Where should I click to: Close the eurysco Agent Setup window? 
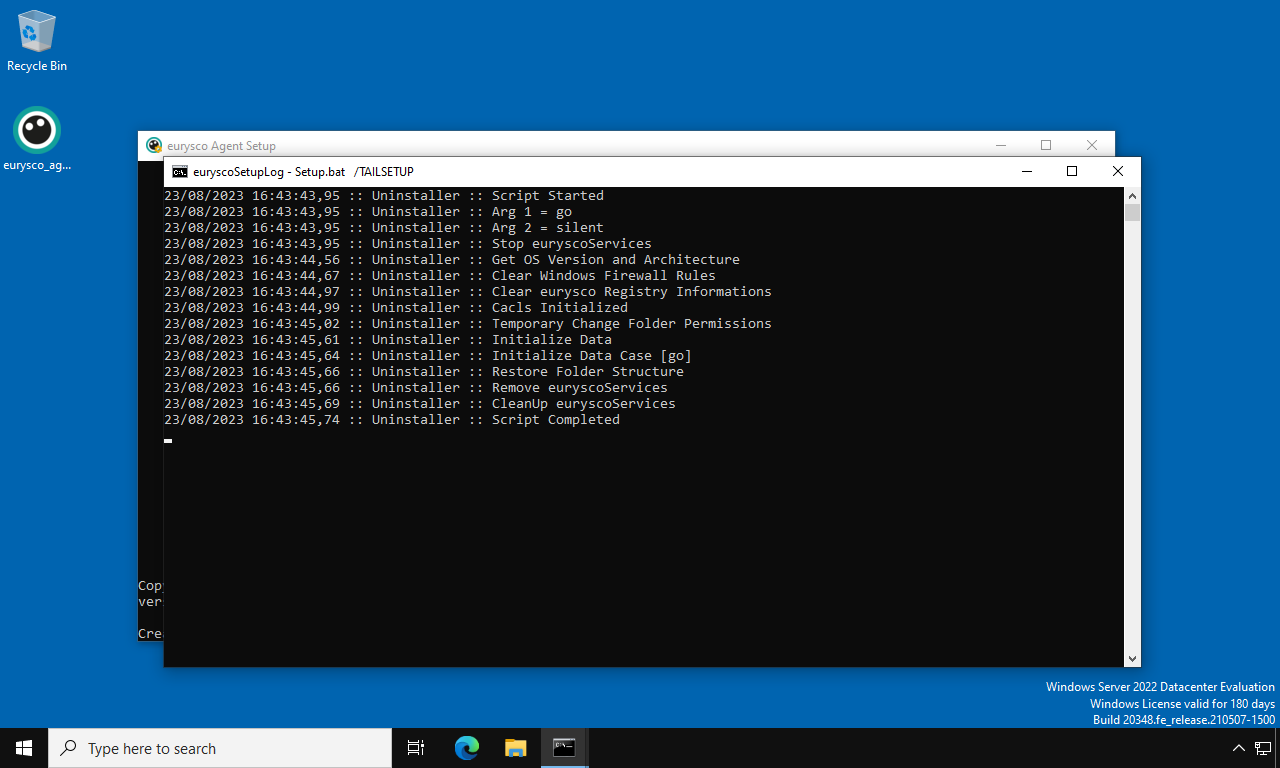click(1092, 145)
